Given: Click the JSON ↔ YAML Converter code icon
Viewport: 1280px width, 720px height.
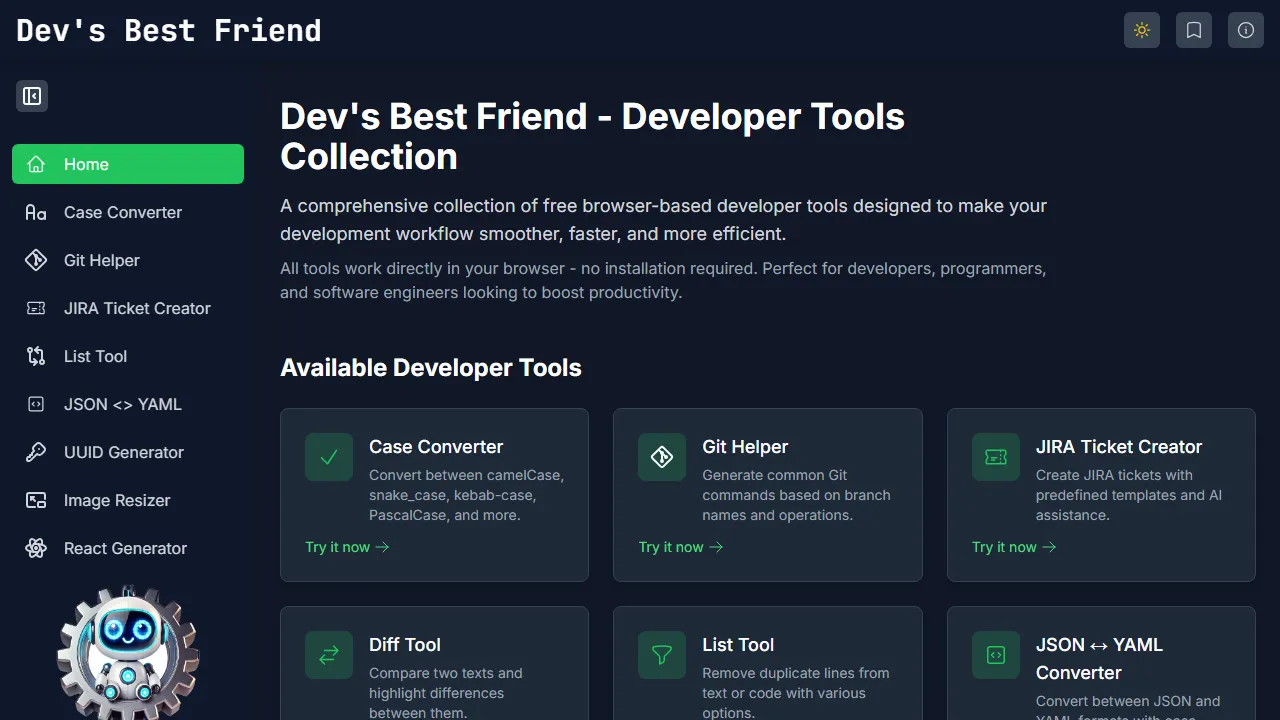Looking at the screenshot, I should click(x=995, y=654).
